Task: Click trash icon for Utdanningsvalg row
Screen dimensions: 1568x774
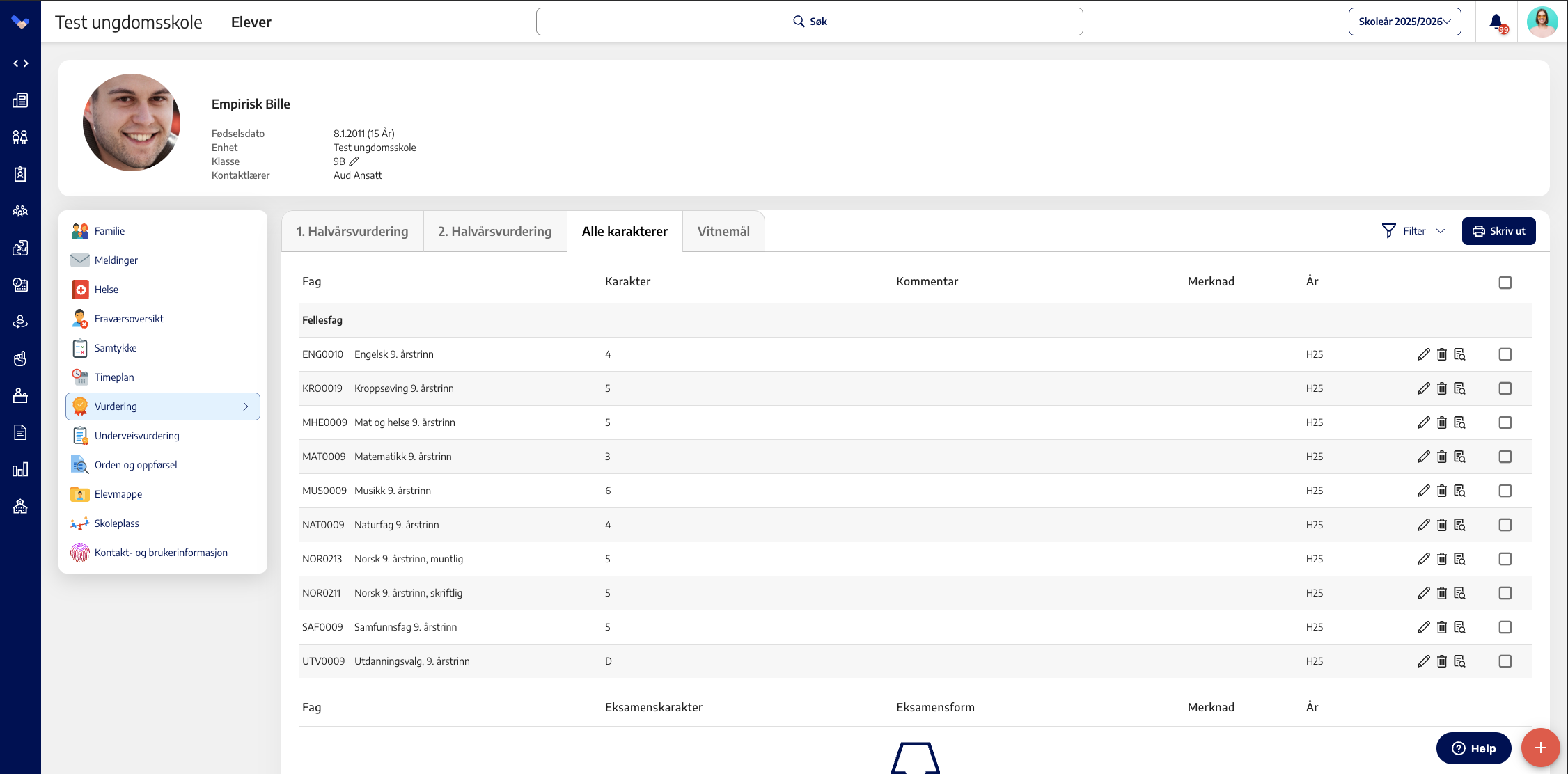Action: tap(1441, 661)
